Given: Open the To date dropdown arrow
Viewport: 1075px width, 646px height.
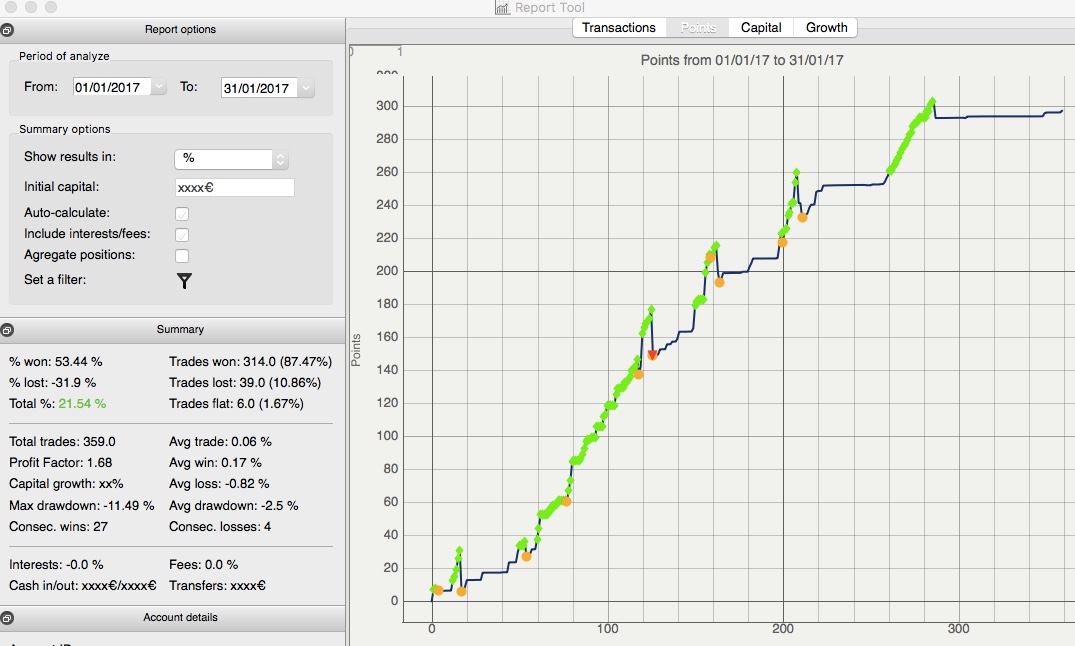Looking at the screenshot, I should click(x=306, y=88).
